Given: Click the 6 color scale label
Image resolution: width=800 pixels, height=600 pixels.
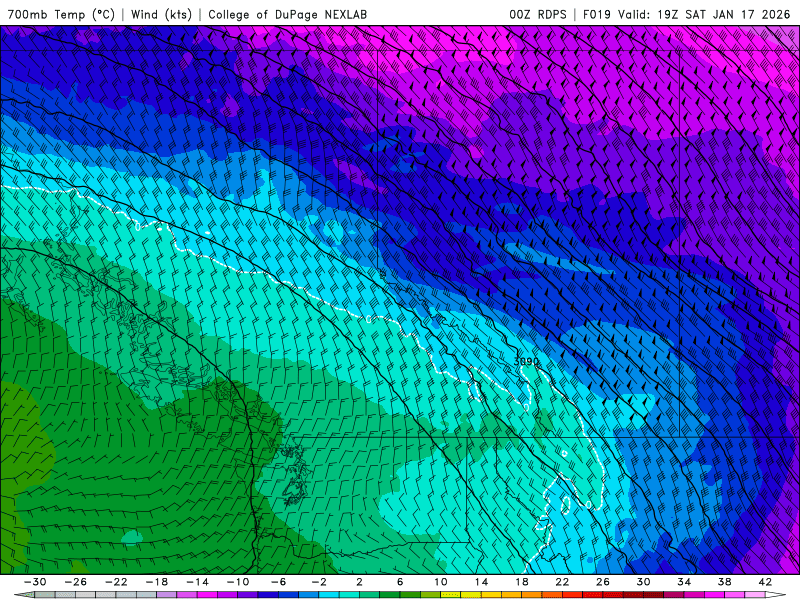Looking at the screenshot, I should 400,582.
